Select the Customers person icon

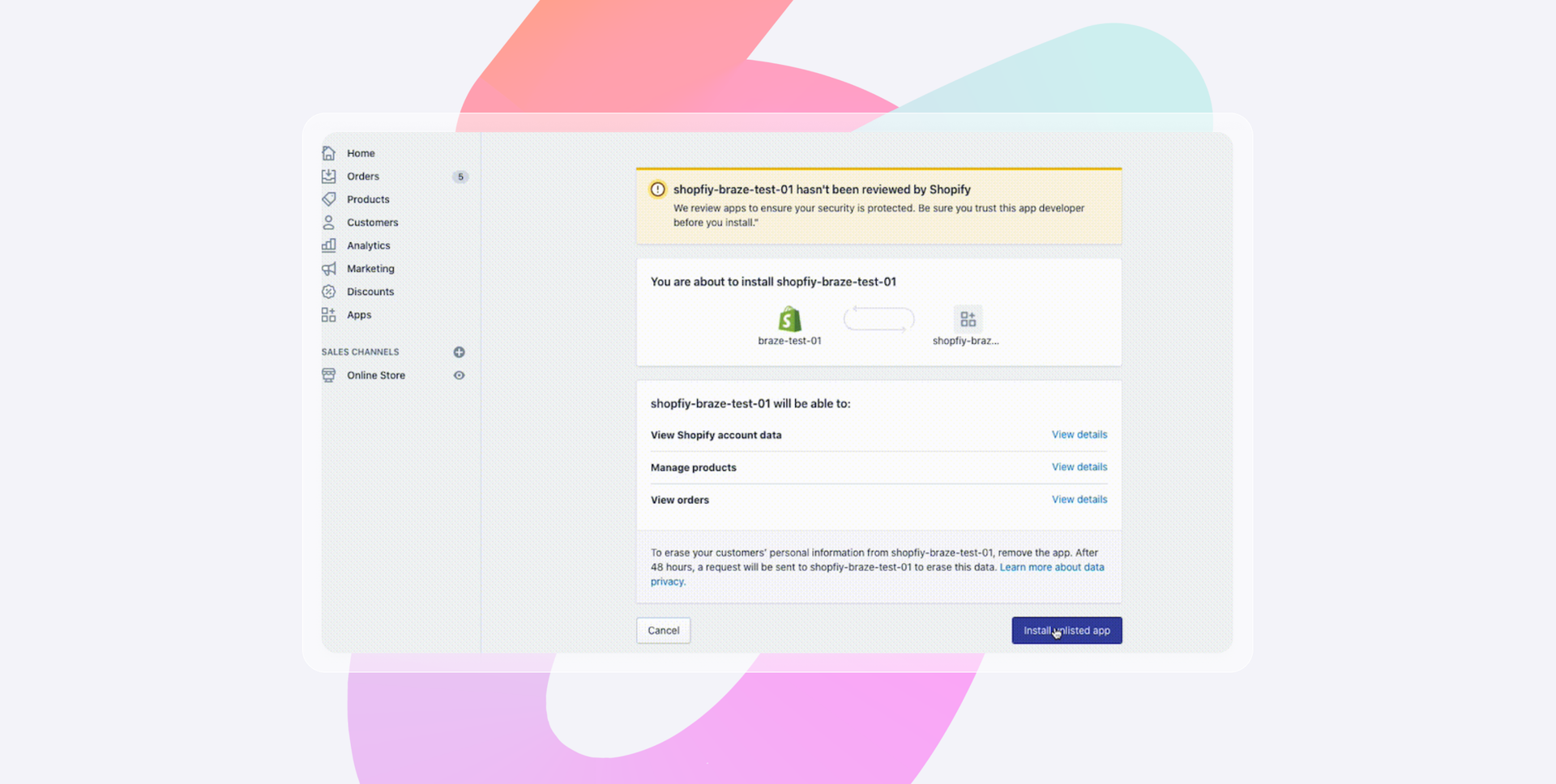click(328, 222)
